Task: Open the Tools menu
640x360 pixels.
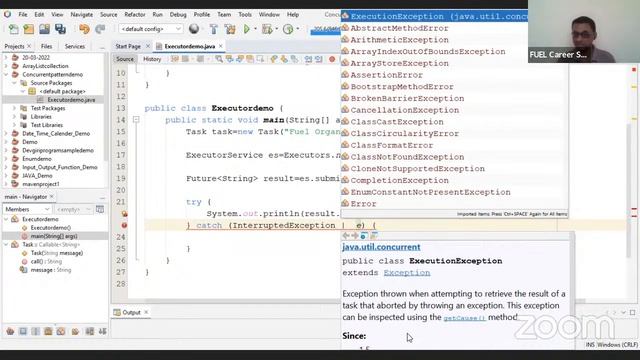Action: 245,14
